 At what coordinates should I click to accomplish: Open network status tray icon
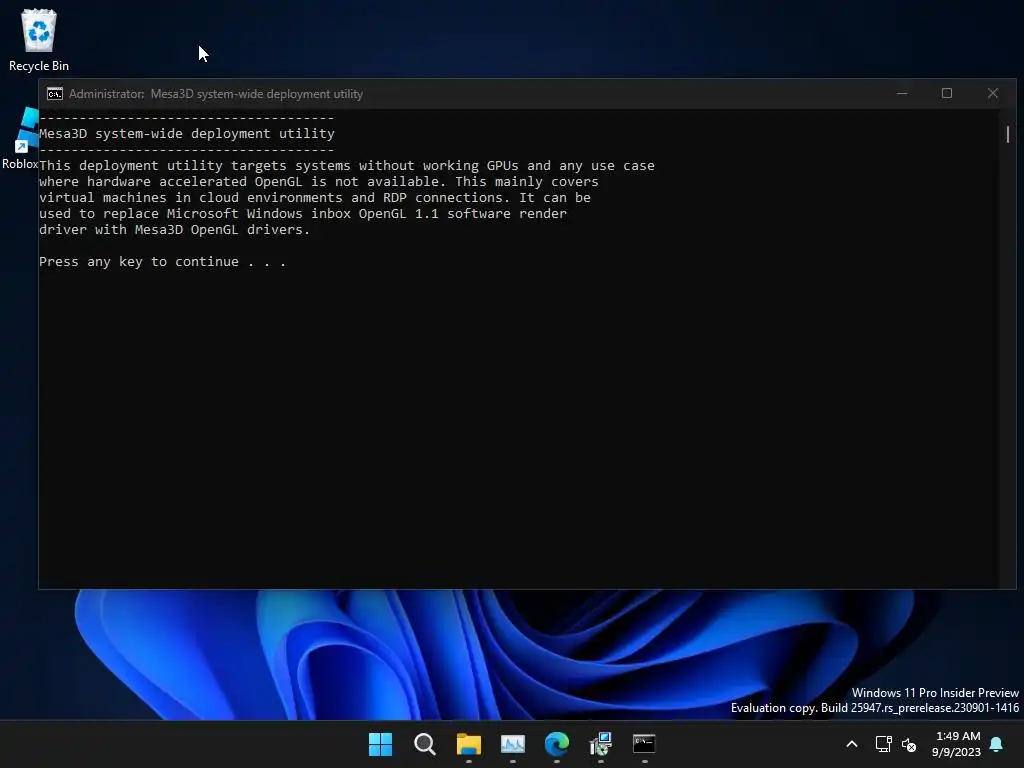click(883, 744)
